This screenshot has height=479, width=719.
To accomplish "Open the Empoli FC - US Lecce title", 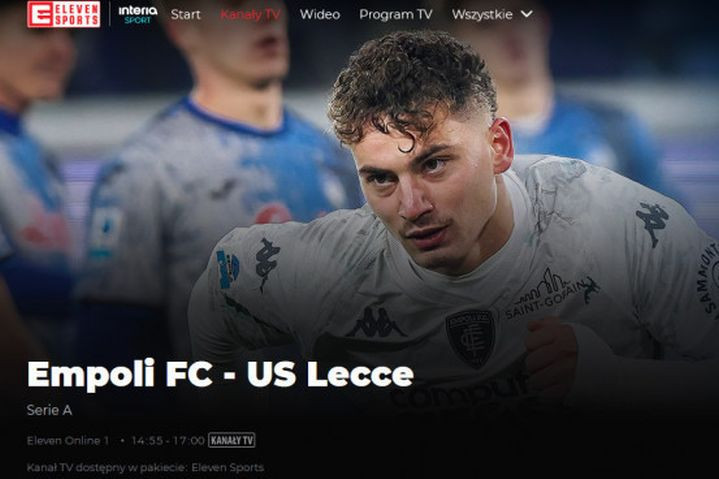I will click(x=220, y=374).
